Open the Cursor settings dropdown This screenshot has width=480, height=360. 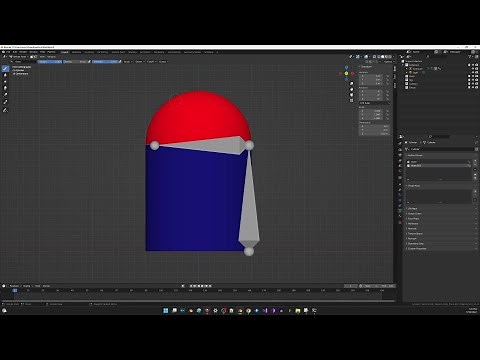click(163, 62)
